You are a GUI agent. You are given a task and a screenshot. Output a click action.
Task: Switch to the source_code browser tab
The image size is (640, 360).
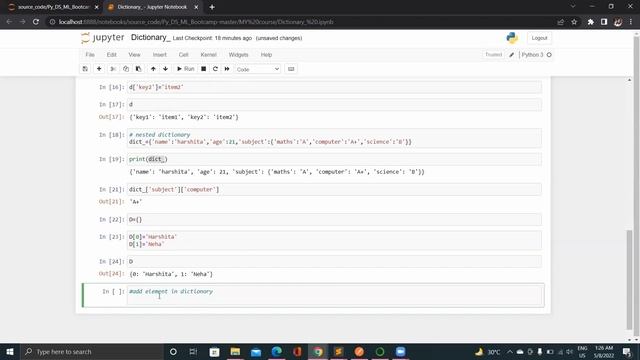[53, 7]
